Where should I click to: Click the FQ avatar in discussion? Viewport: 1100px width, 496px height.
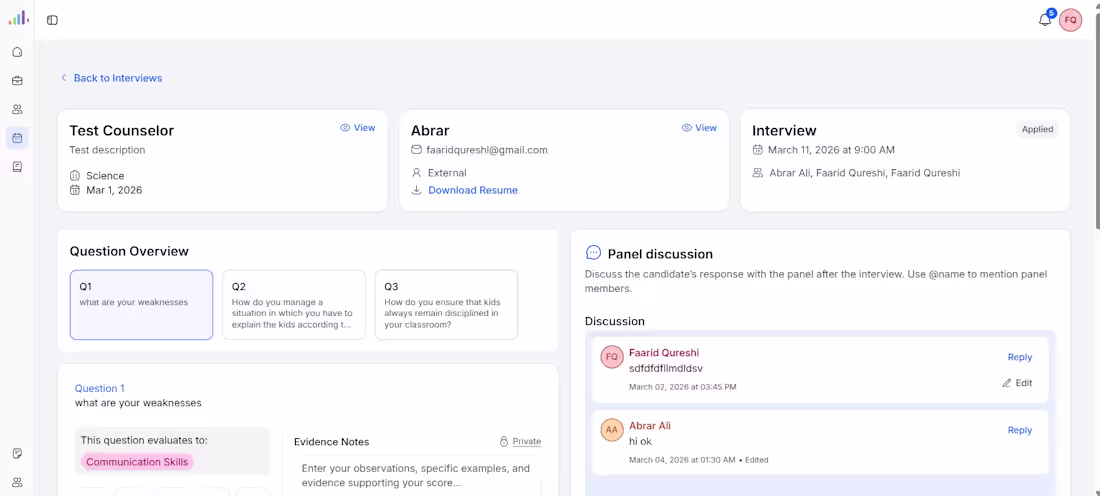coord(612,357)
